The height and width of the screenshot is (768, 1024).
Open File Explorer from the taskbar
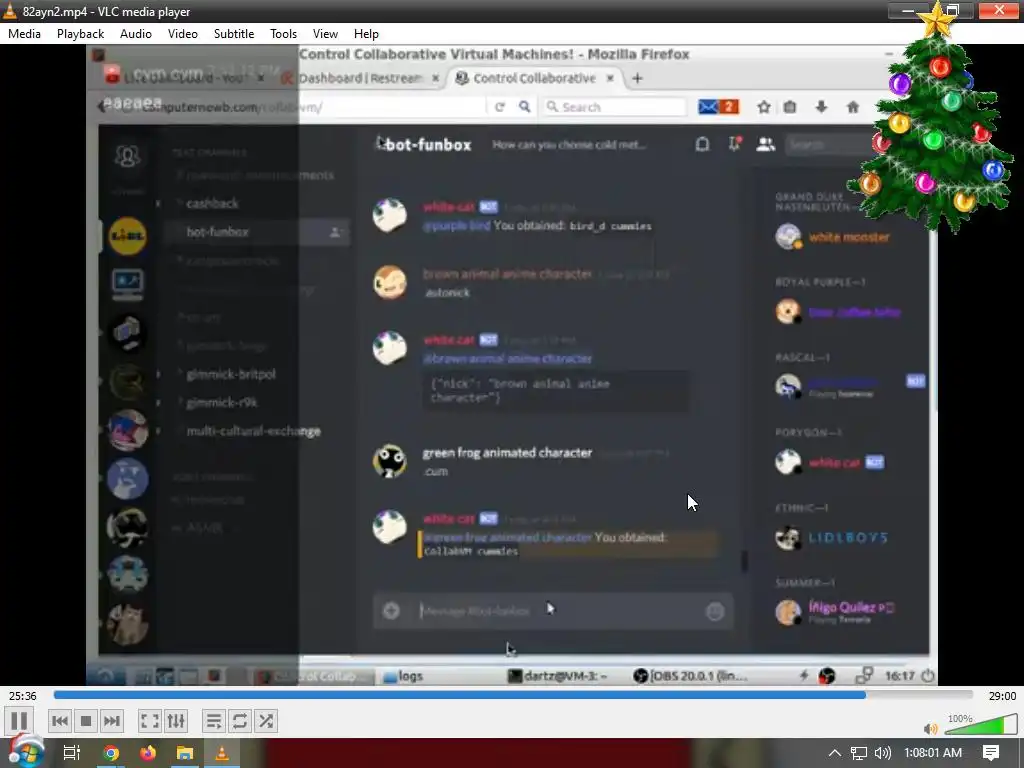coord(185,753)
